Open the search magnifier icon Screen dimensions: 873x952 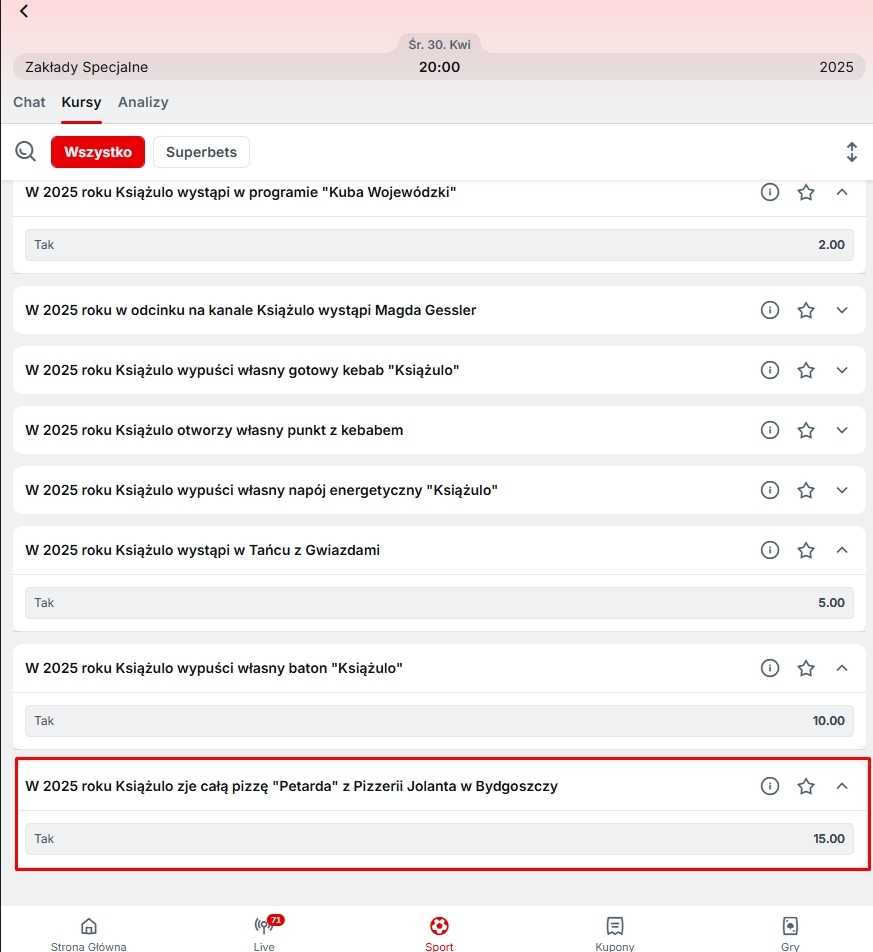(x=26, y=152)
